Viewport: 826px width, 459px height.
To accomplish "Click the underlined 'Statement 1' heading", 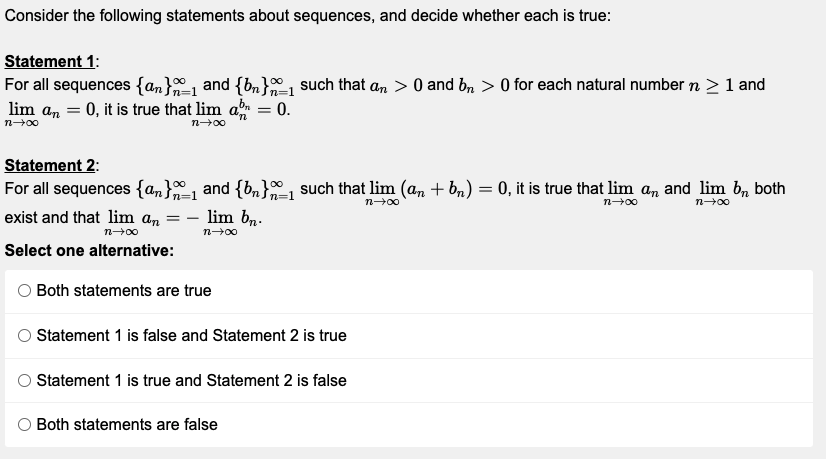I will click(x=50, y=62).
